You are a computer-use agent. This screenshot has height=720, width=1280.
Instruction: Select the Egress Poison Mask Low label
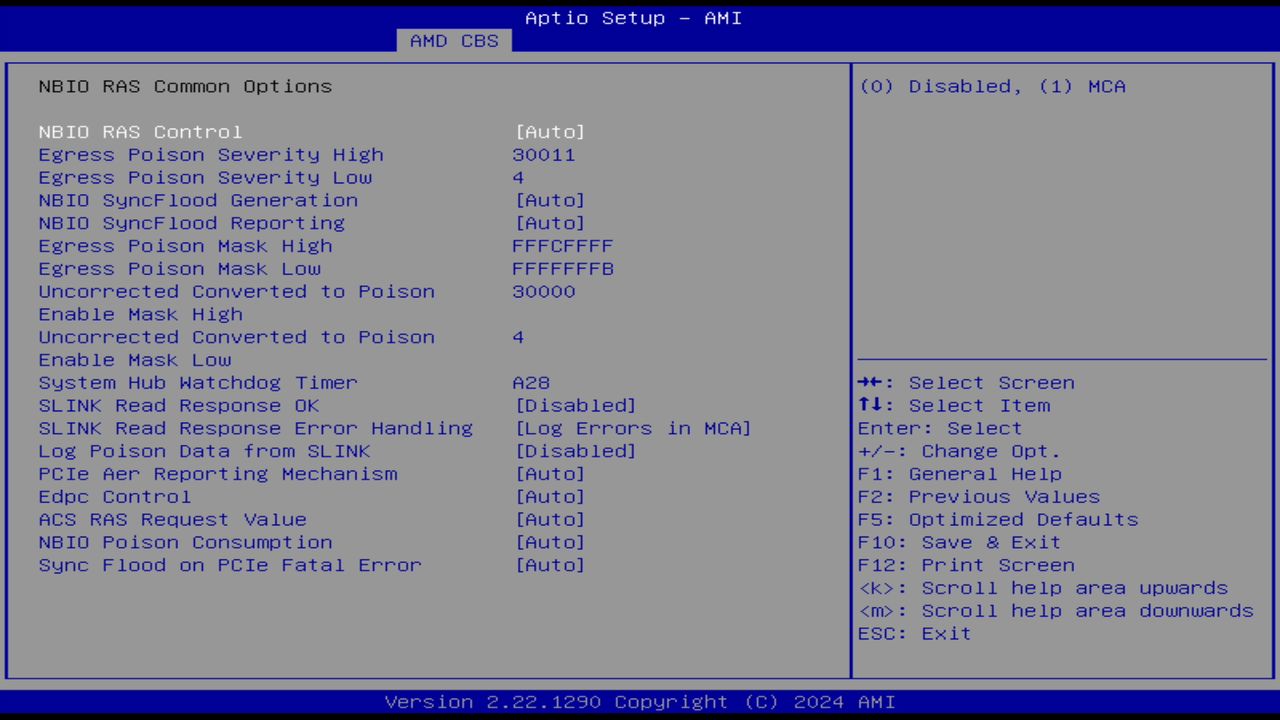click(x=180, y=269)
